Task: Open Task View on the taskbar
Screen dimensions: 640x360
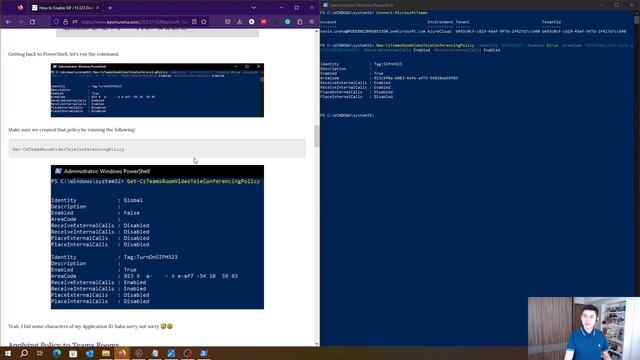Action: coord(40,353)
